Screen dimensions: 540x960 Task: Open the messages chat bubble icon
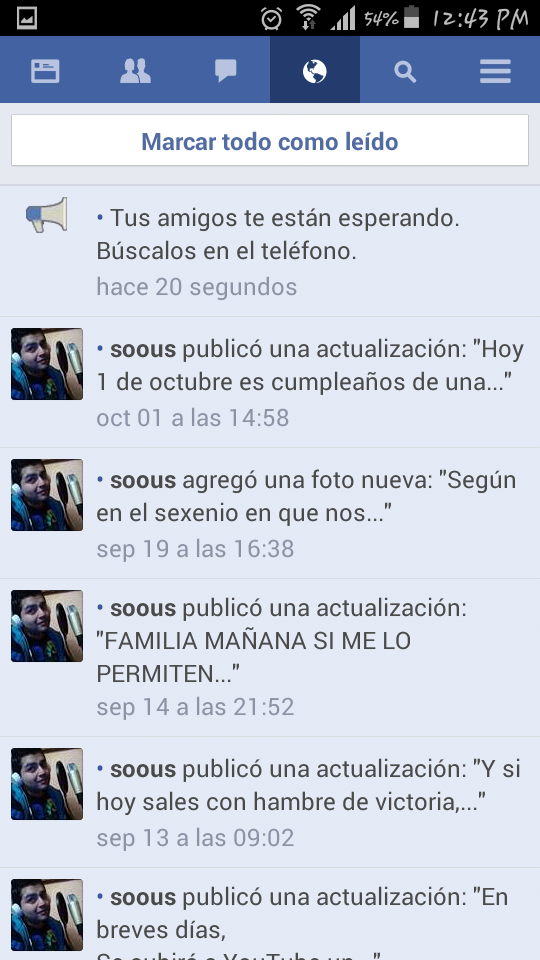[225, 71]
